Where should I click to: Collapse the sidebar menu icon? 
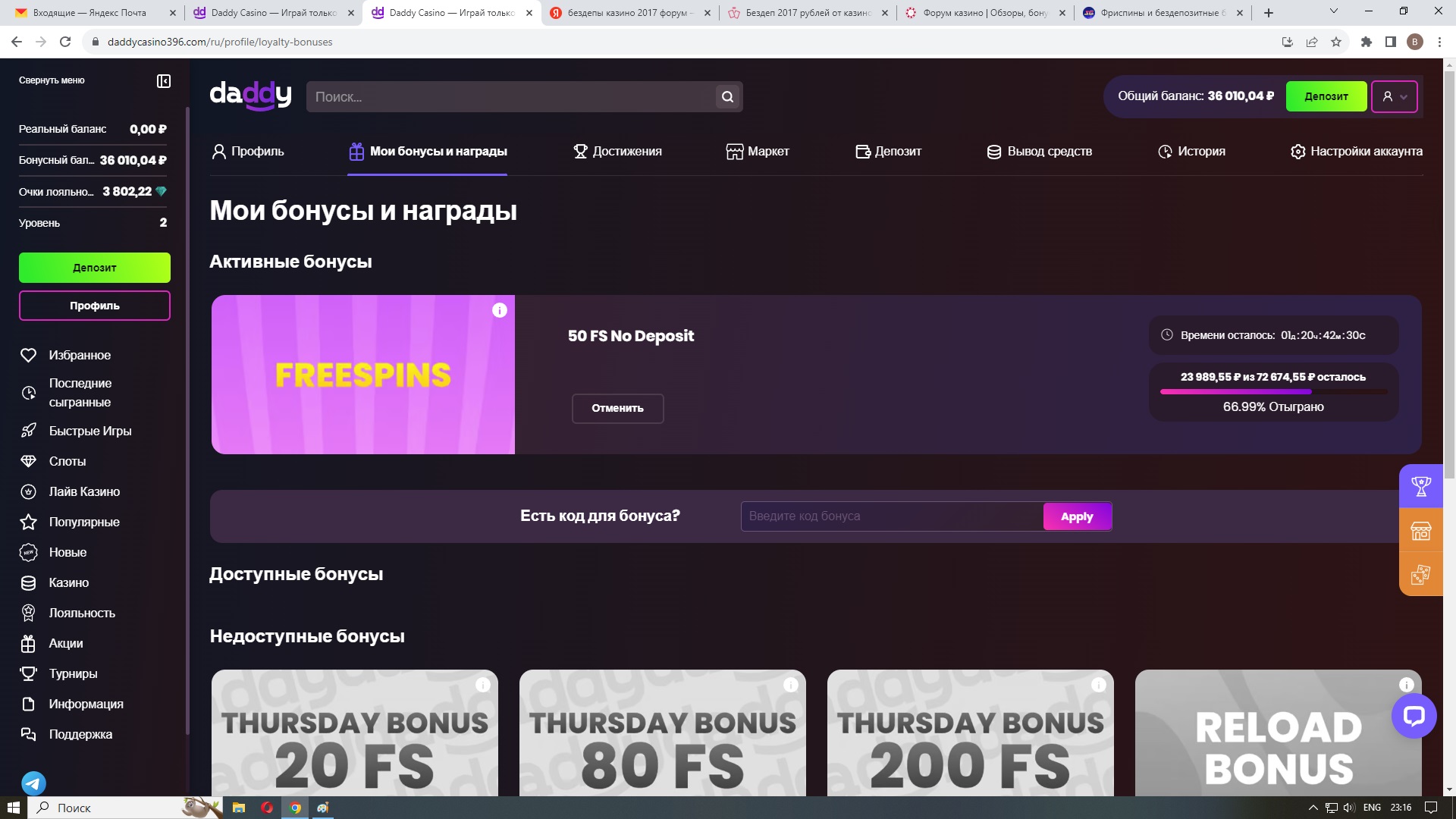(164, 81)
